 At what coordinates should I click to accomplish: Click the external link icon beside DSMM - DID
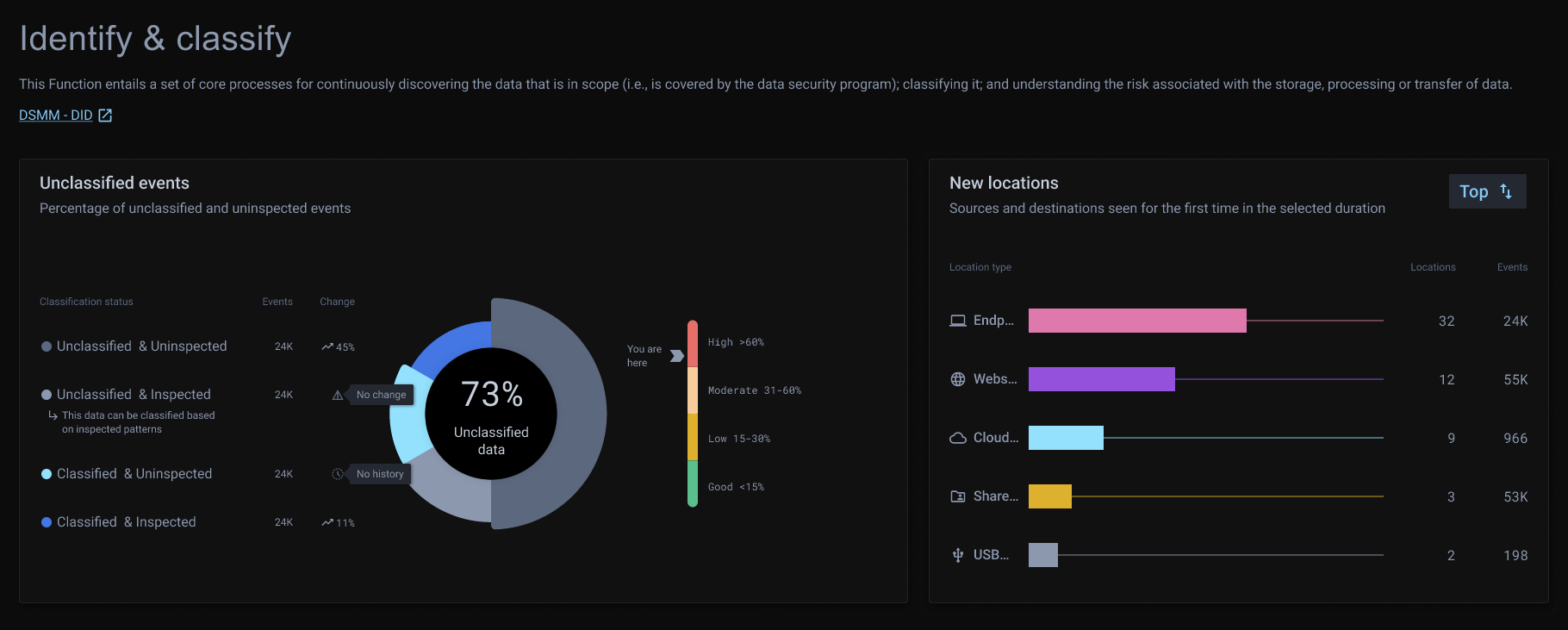click(105, 115)
